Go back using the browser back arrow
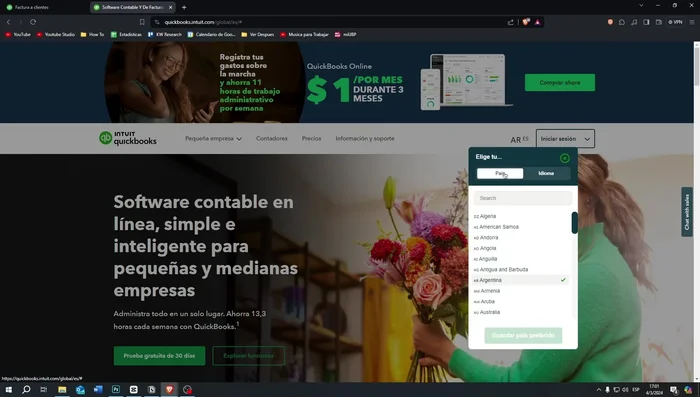700x397 pixels. [8, 22]
